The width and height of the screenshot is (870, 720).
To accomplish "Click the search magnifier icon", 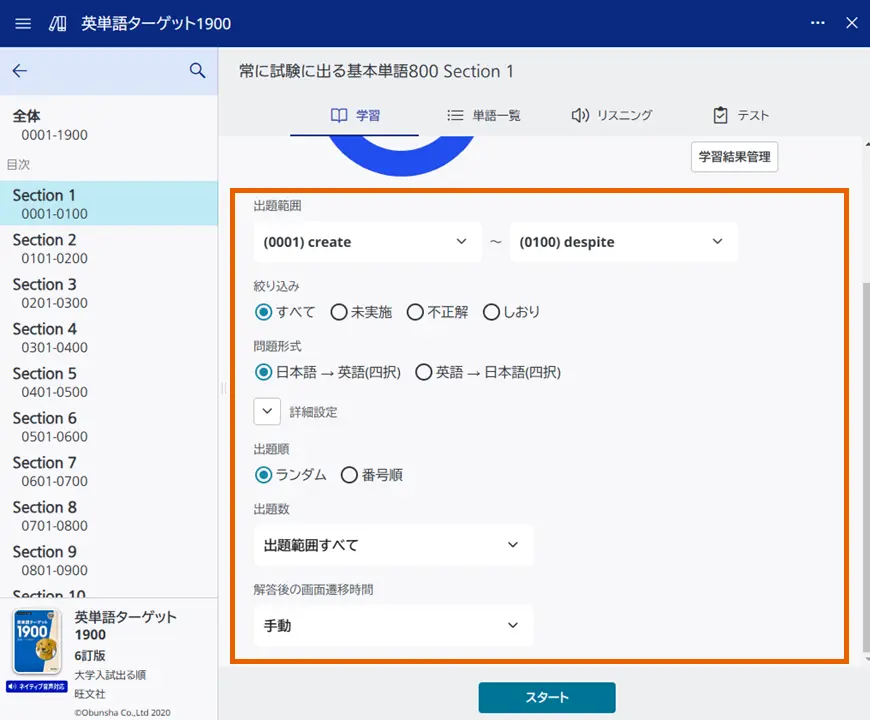I will (197, 70).
